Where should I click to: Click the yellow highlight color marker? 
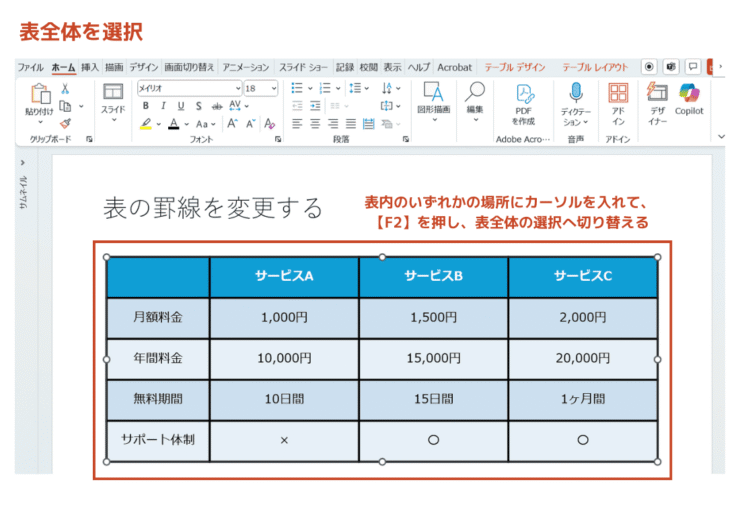pyautogui.click(x=146, y=124)
